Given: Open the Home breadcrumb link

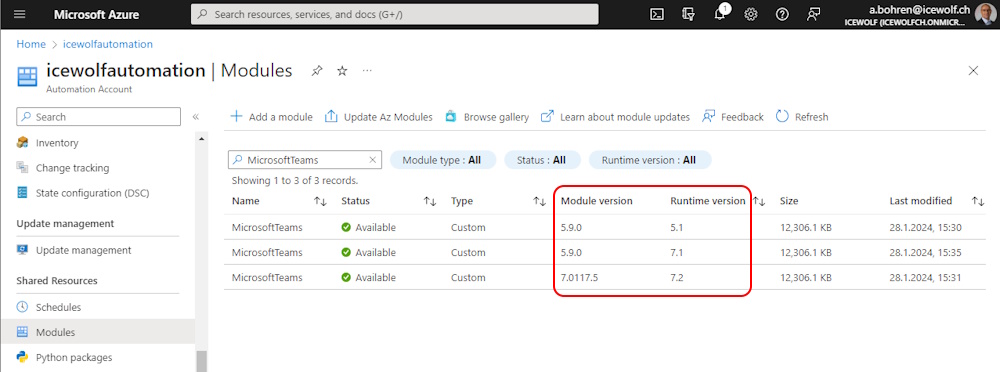Looking at the screenshot, I should click(31, 44).
